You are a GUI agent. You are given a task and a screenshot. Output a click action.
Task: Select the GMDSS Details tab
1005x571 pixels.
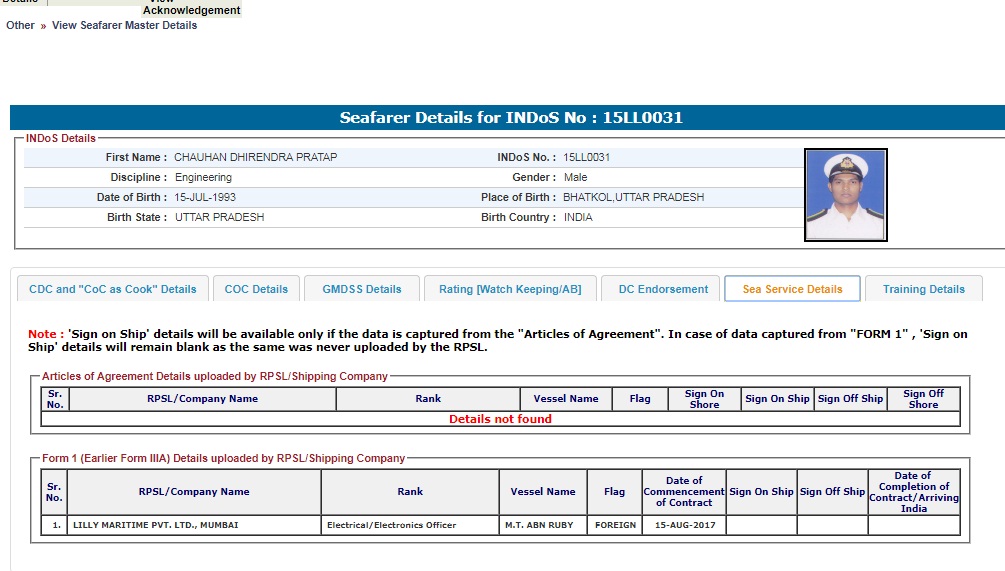[361, 289]
